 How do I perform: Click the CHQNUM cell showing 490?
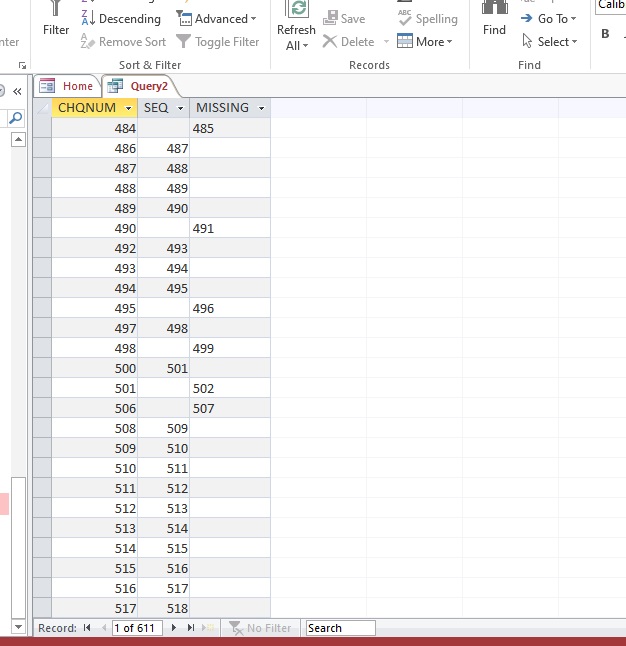[95, 228]
